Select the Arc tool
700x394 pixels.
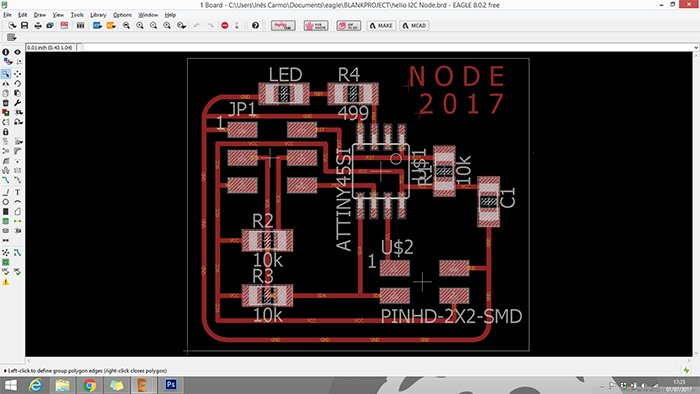[x=17, y=202]
